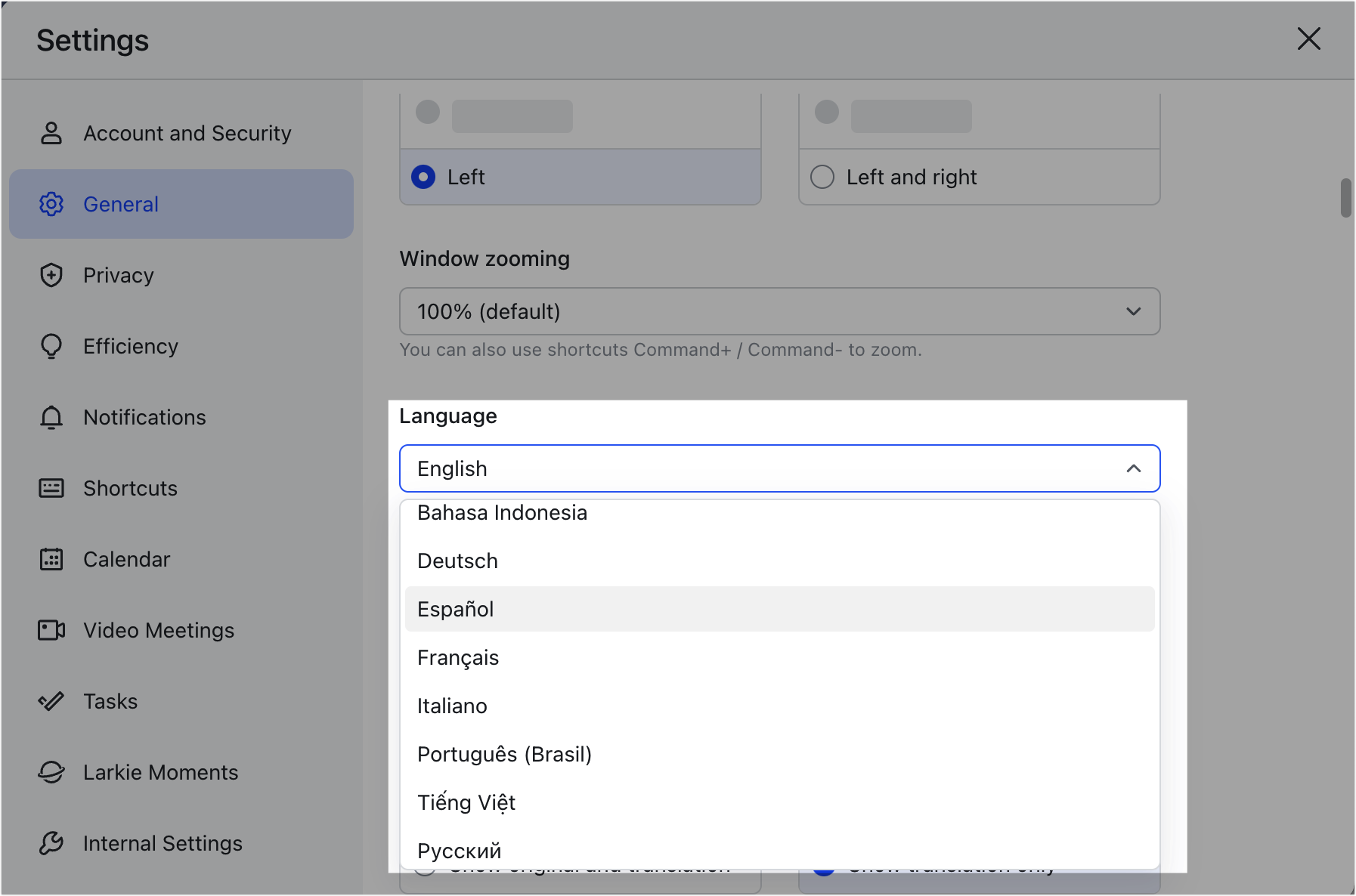Open Internal Settings section
The width and height of the screenshot is (1356, 896).
tap(163, 843)
